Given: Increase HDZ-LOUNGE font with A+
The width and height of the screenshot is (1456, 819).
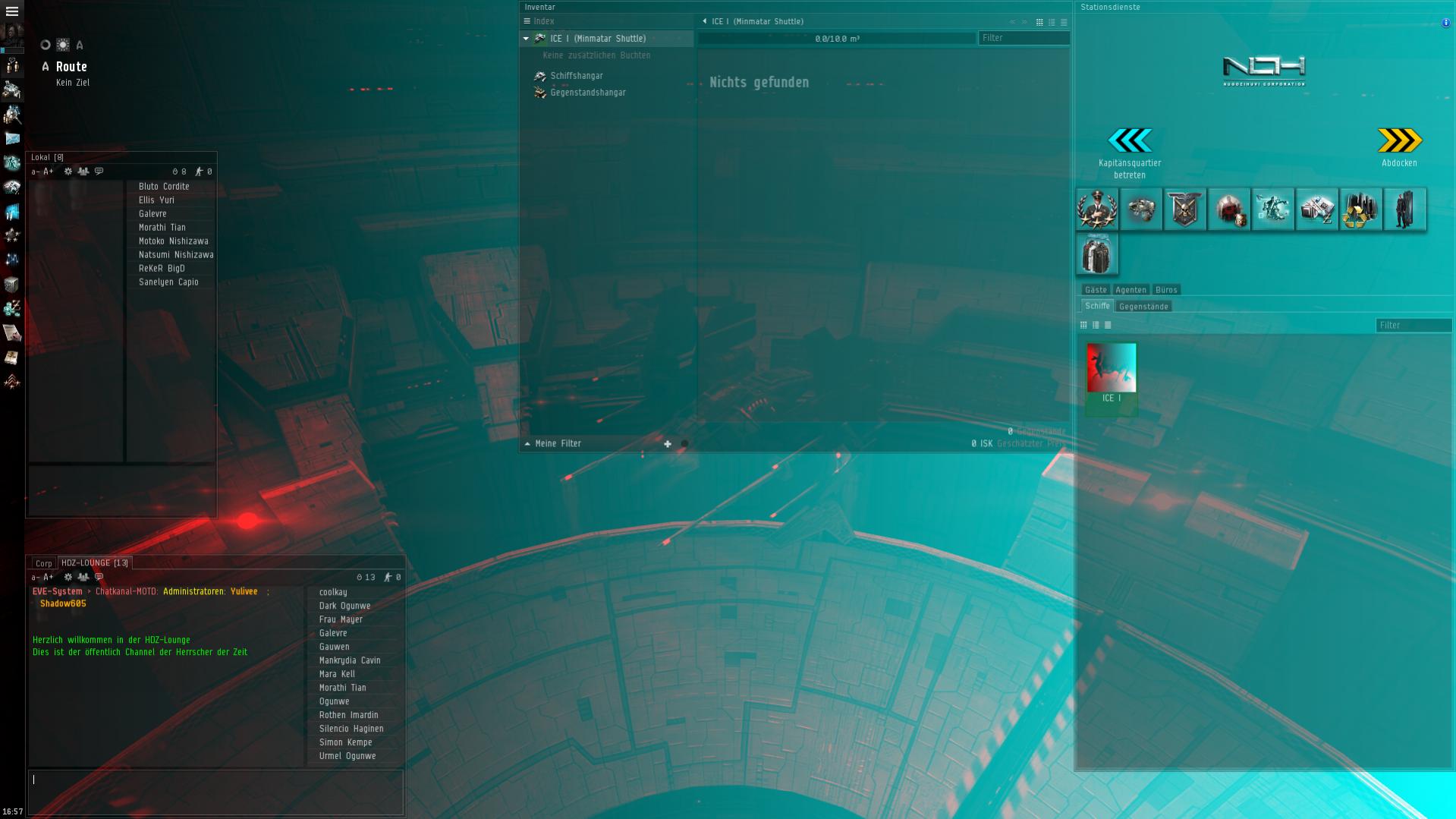Looking at the screenshot, I should click(x=49, y=578).
